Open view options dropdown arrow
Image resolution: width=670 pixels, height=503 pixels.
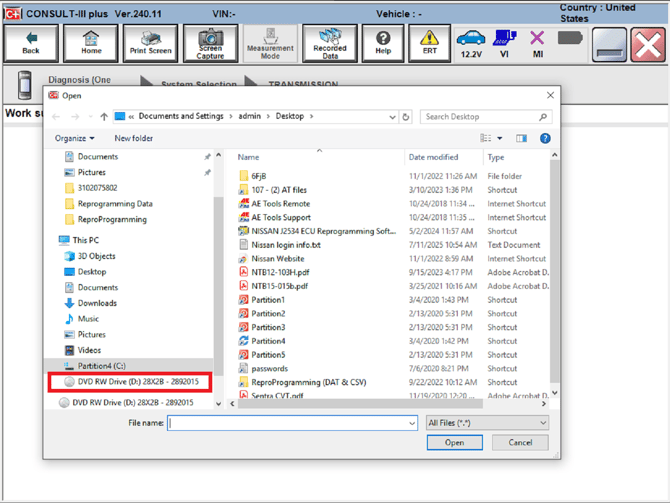point(500,138)
